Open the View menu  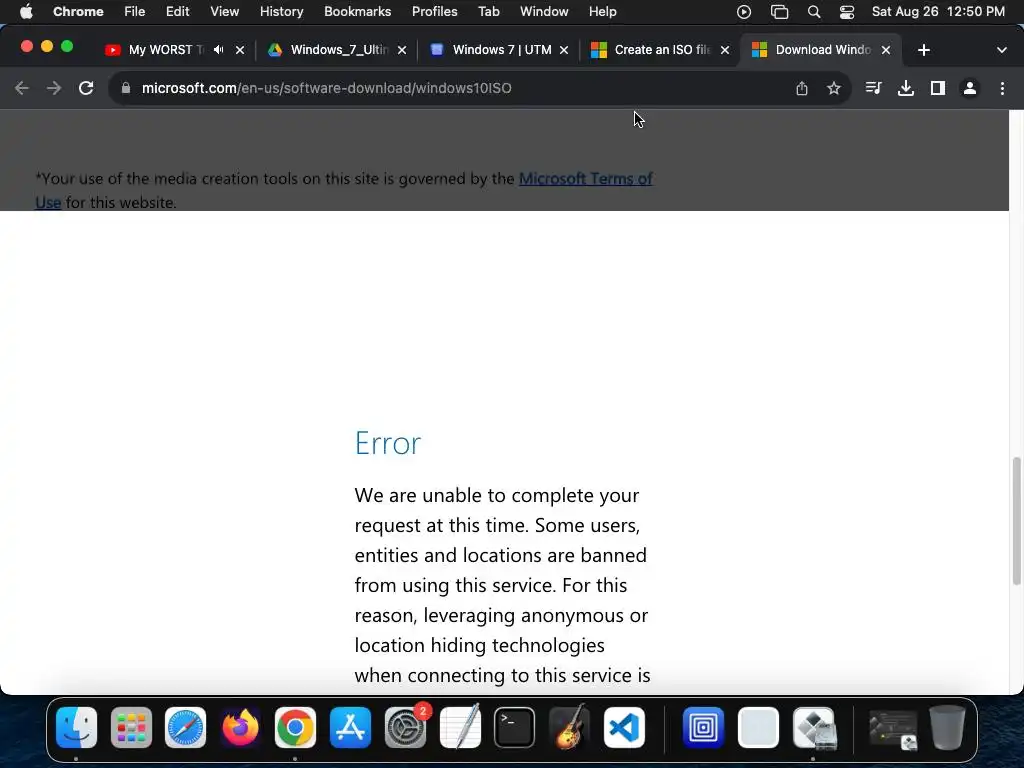point(225,12)
